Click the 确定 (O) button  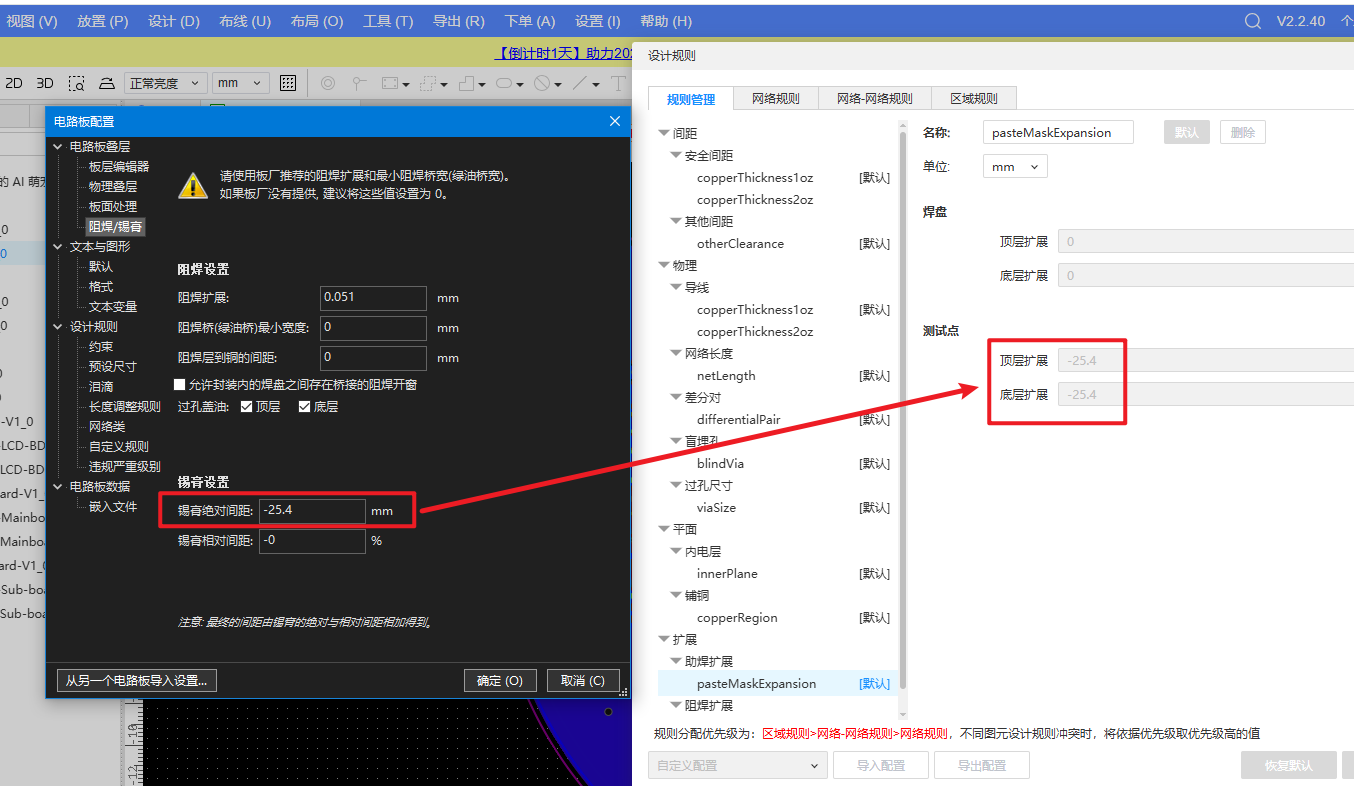500,681
